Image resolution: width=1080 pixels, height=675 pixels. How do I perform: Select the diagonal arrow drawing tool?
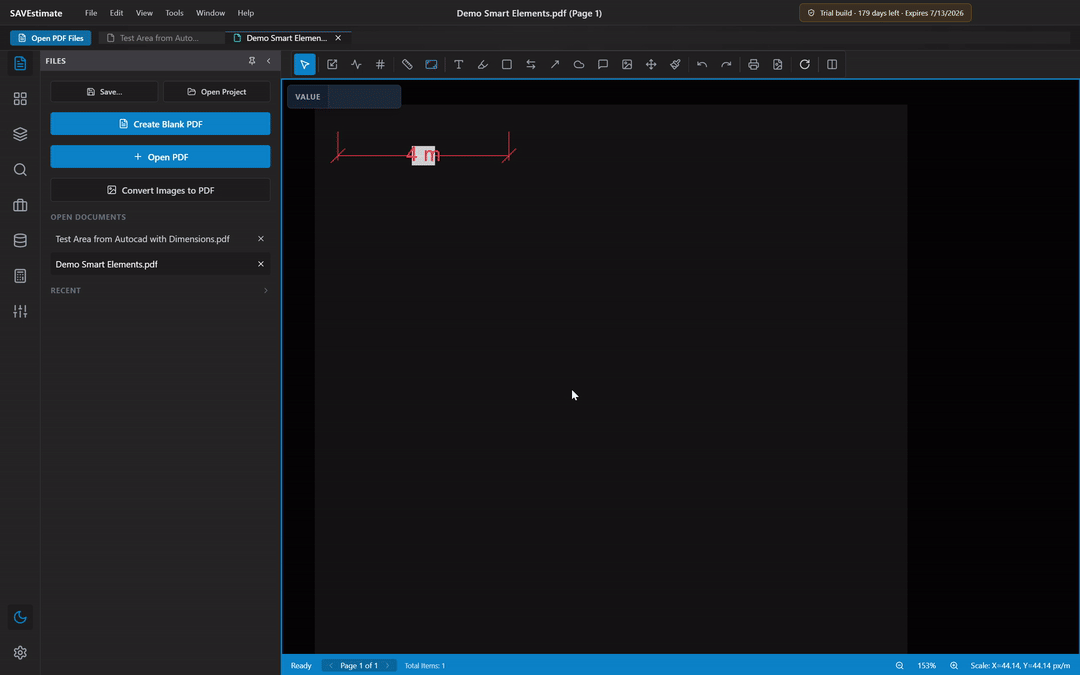(x=555, y=64)
